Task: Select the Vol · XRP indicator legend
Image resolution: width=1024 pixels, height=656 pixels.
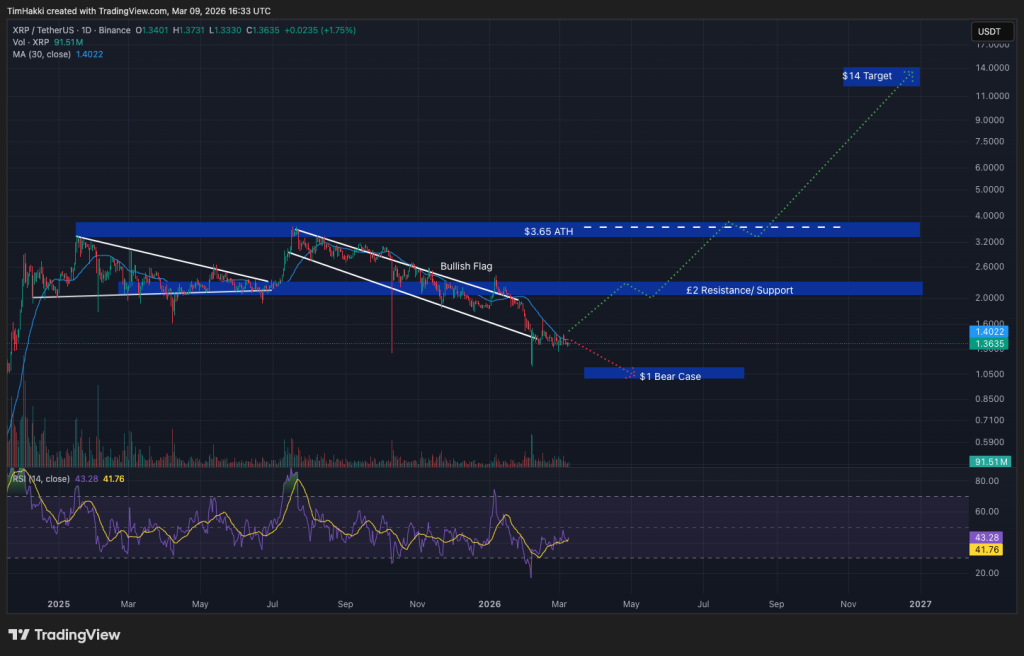Action: (34, 42)
